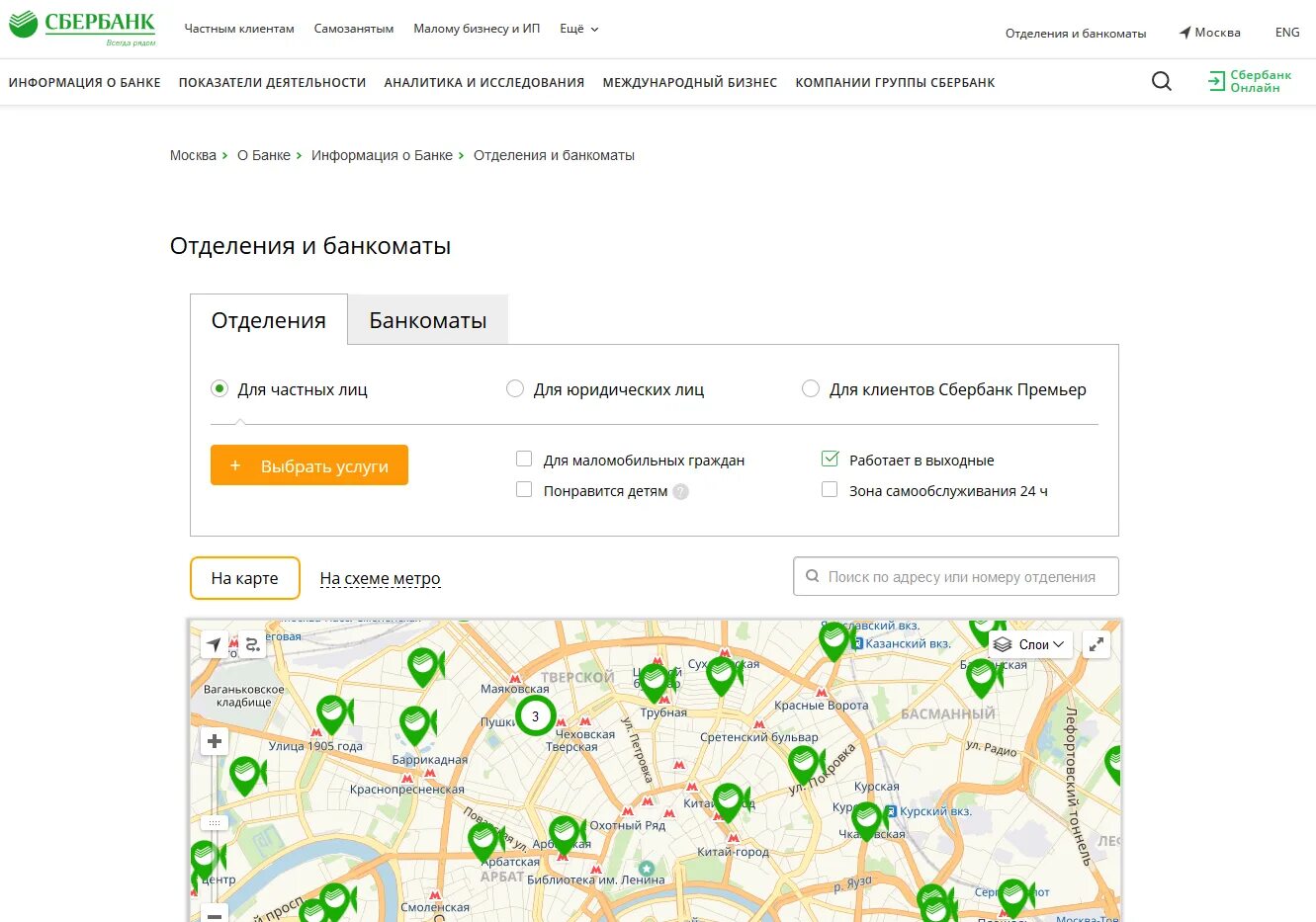This screenshot has height=922, width=1316.
Task: Select Для клиентов Сбербанк Премьер radio button
Action: coord(811,388)
